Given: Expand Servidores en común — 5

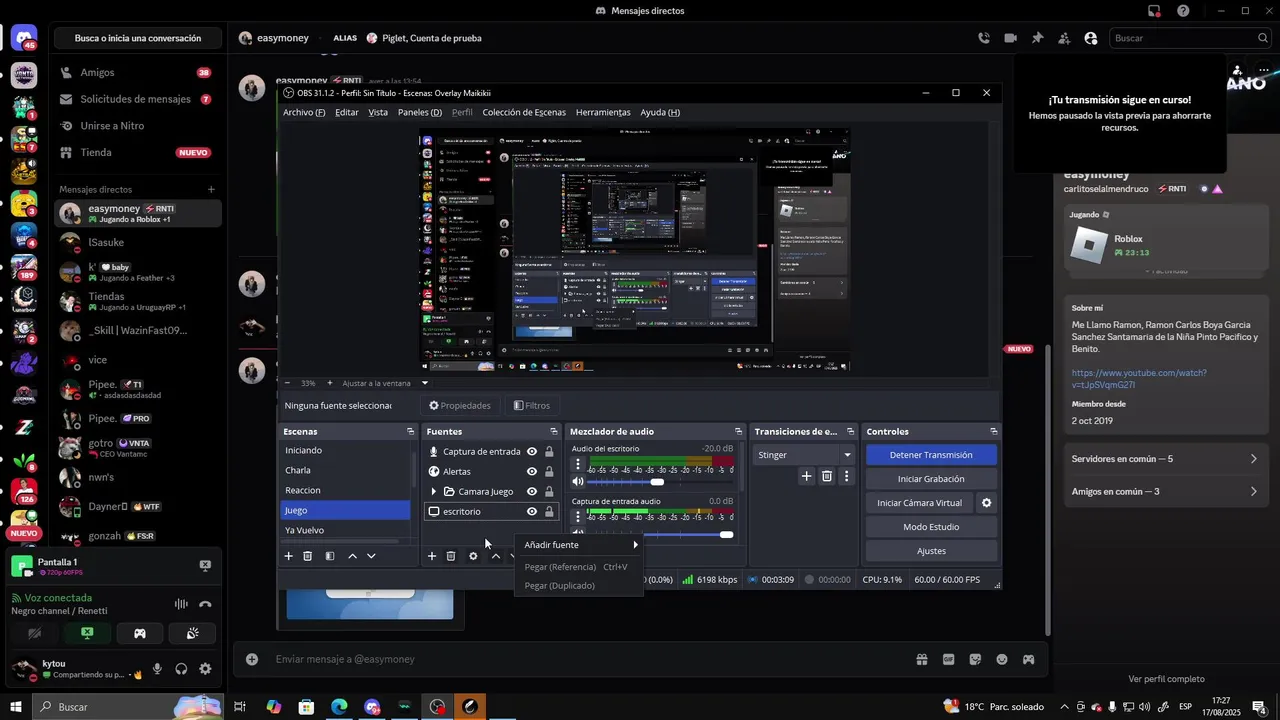Looking at the screenshot, I should [1164, 459].
